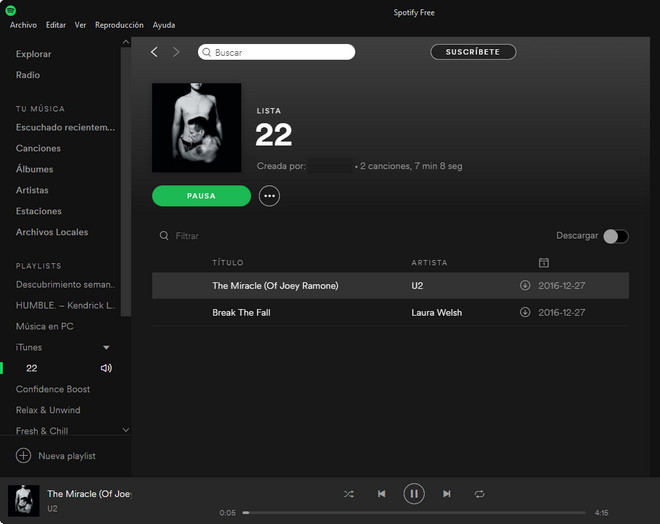Image resolution: width=660 pixels, height=524 pixels.
Task: Open Álbumes in the sidebar
Action: [35, 169]
